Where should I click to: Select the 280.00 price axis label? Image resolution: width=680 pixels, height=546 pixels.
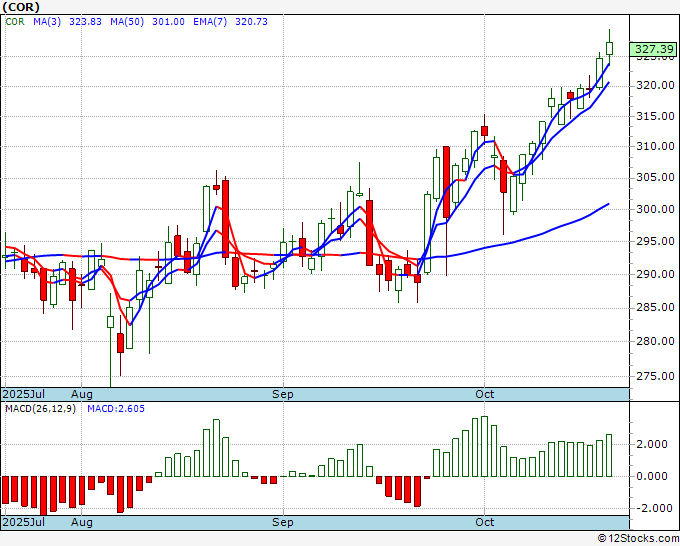click(655, 341)
